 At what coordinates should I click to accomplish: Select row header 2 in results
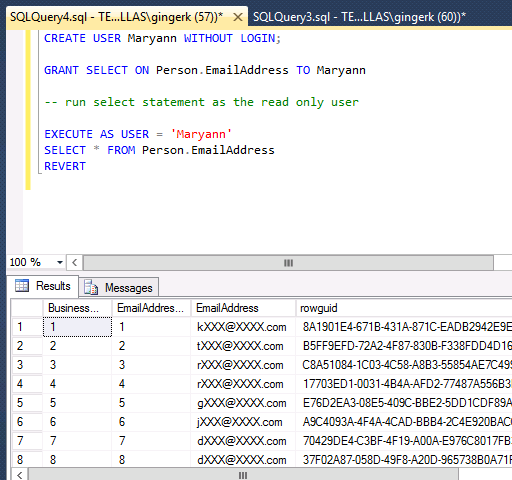27,346
